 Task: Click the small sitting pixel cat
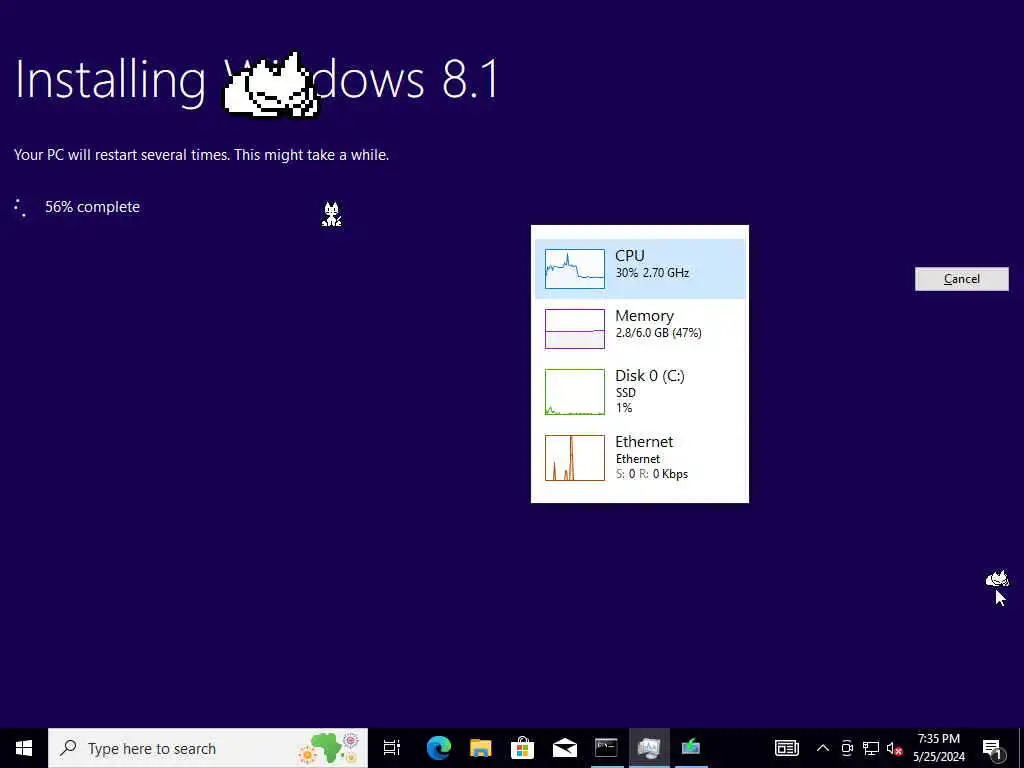(332, 214)
